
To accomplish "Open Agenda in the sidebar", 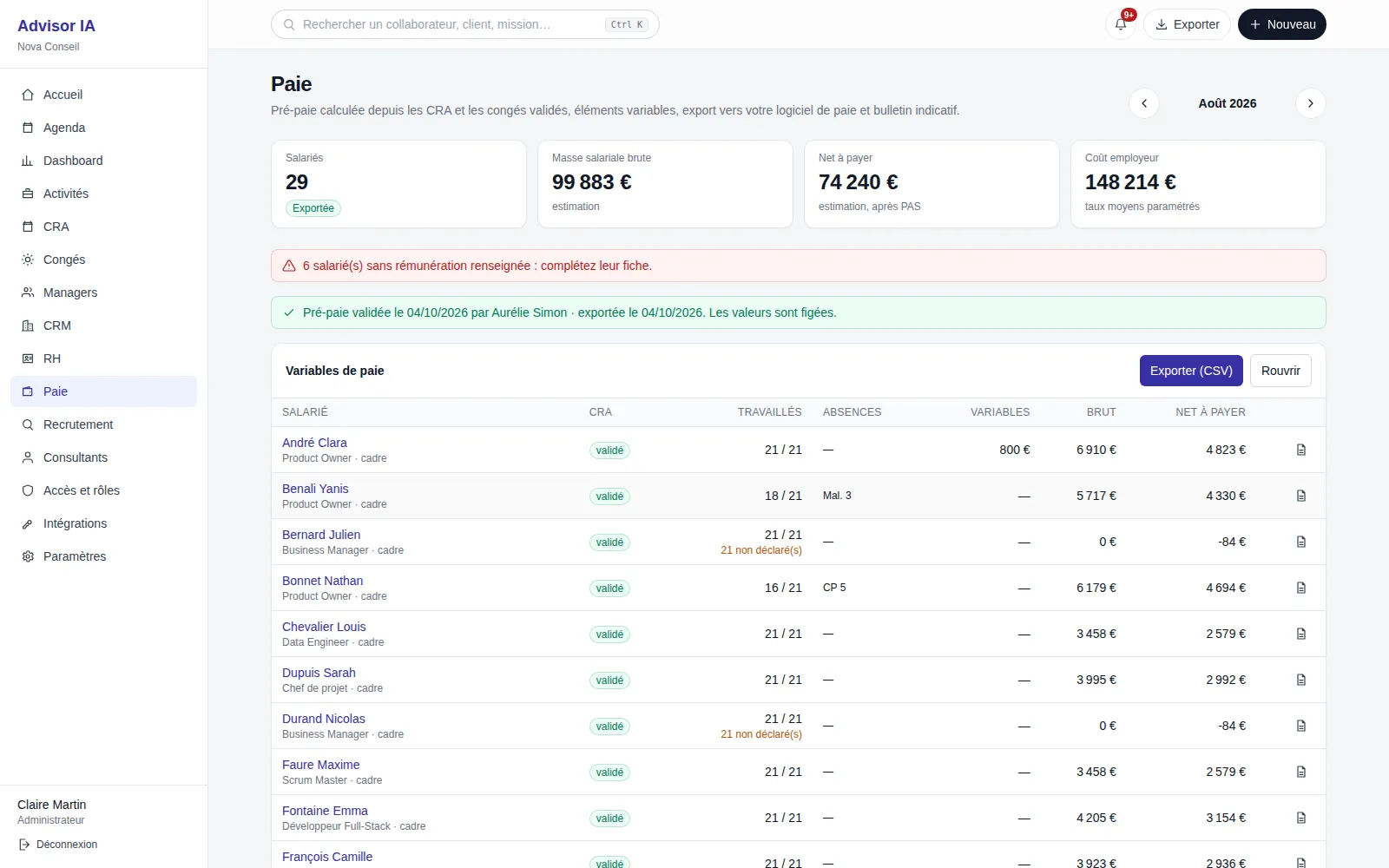I will tap(103, 128).
